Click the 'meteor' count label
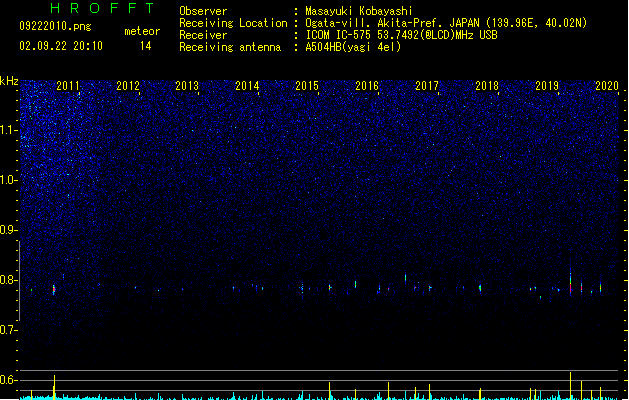 pyautogui.click(x=142, y=31)
